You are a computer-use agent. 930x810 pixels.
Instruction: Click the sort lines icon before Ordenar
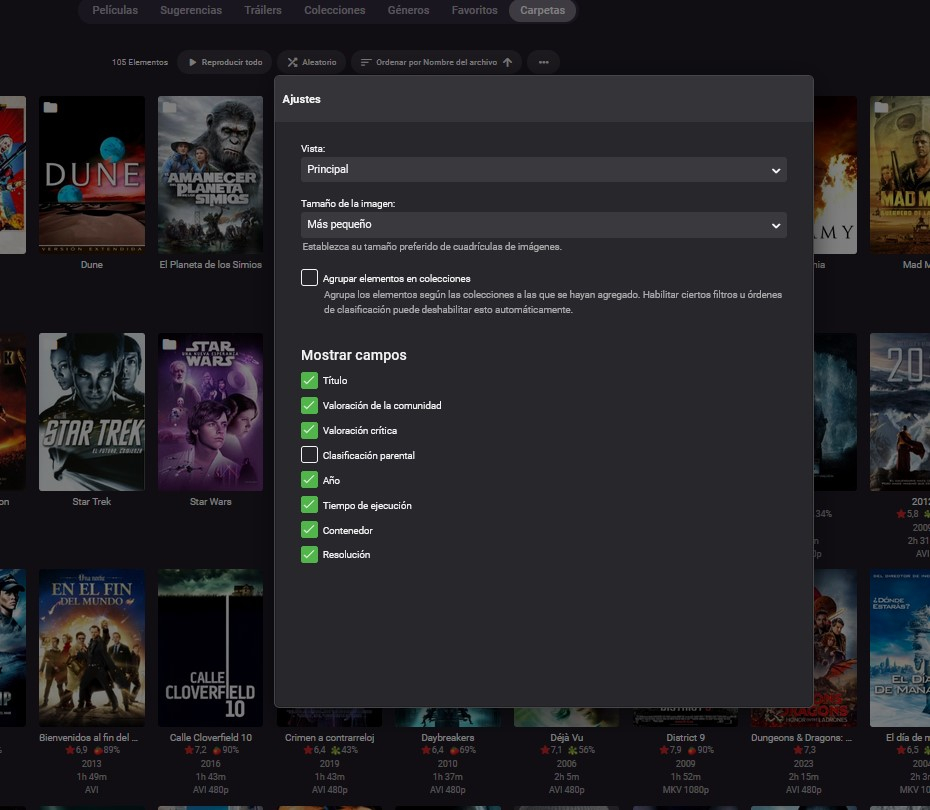366,62
